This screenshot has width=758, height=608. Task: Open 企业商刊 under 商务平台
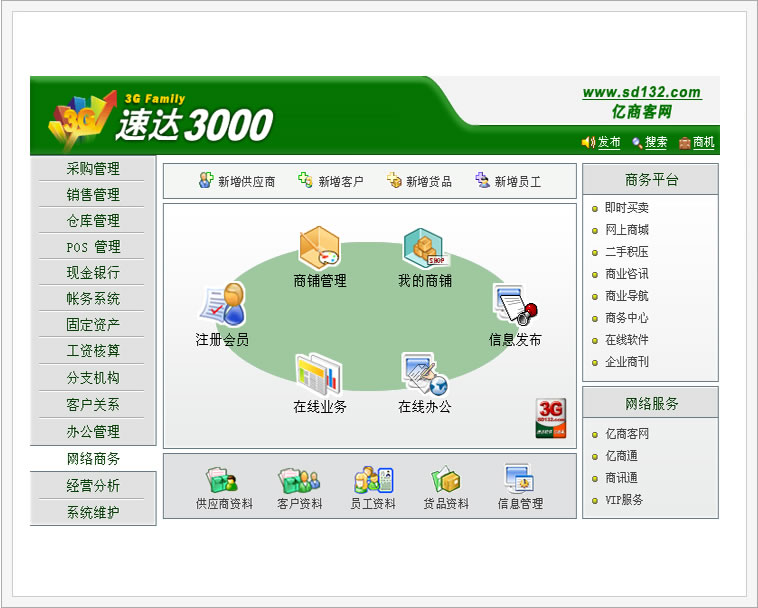627,362
